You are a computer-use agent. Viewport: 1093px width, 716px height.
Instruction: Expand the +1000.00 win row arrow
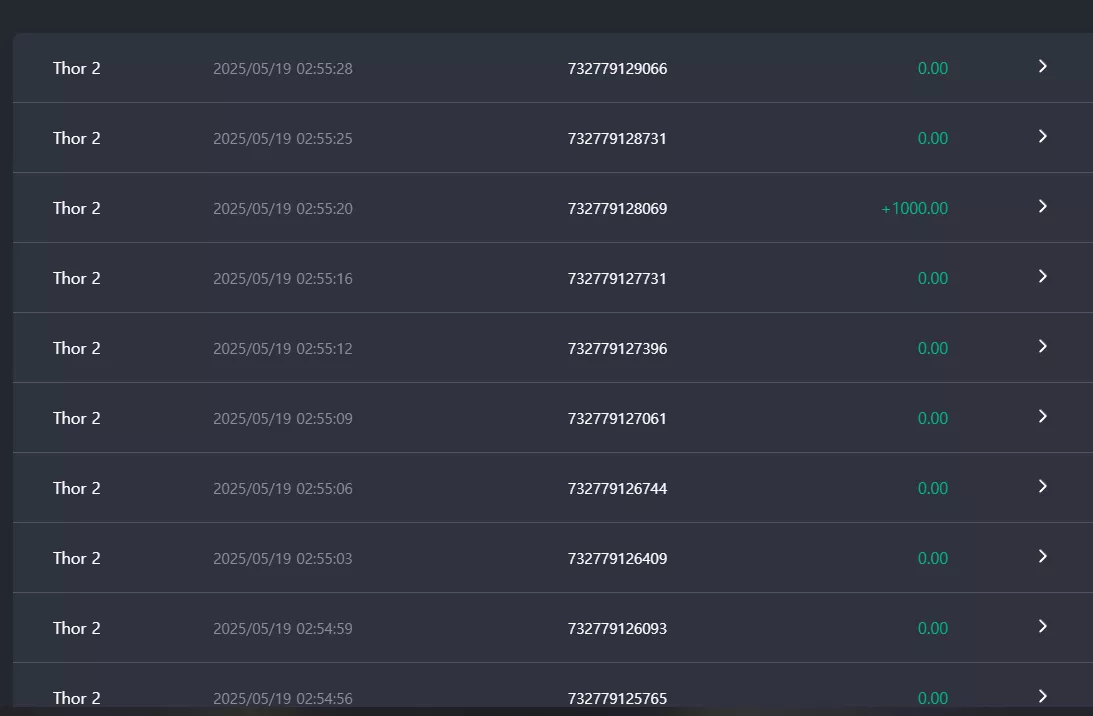tap(1043, 206)
